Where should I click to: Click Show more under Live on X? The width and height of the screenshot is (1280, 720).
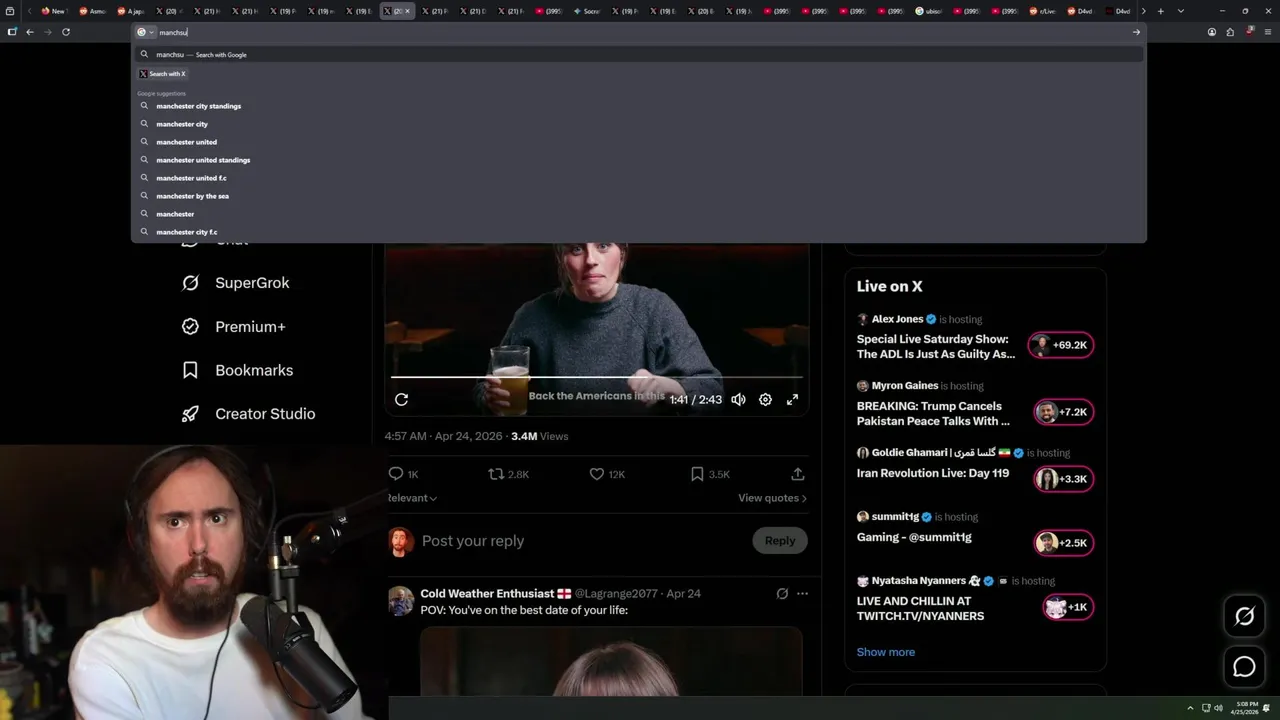885,652
